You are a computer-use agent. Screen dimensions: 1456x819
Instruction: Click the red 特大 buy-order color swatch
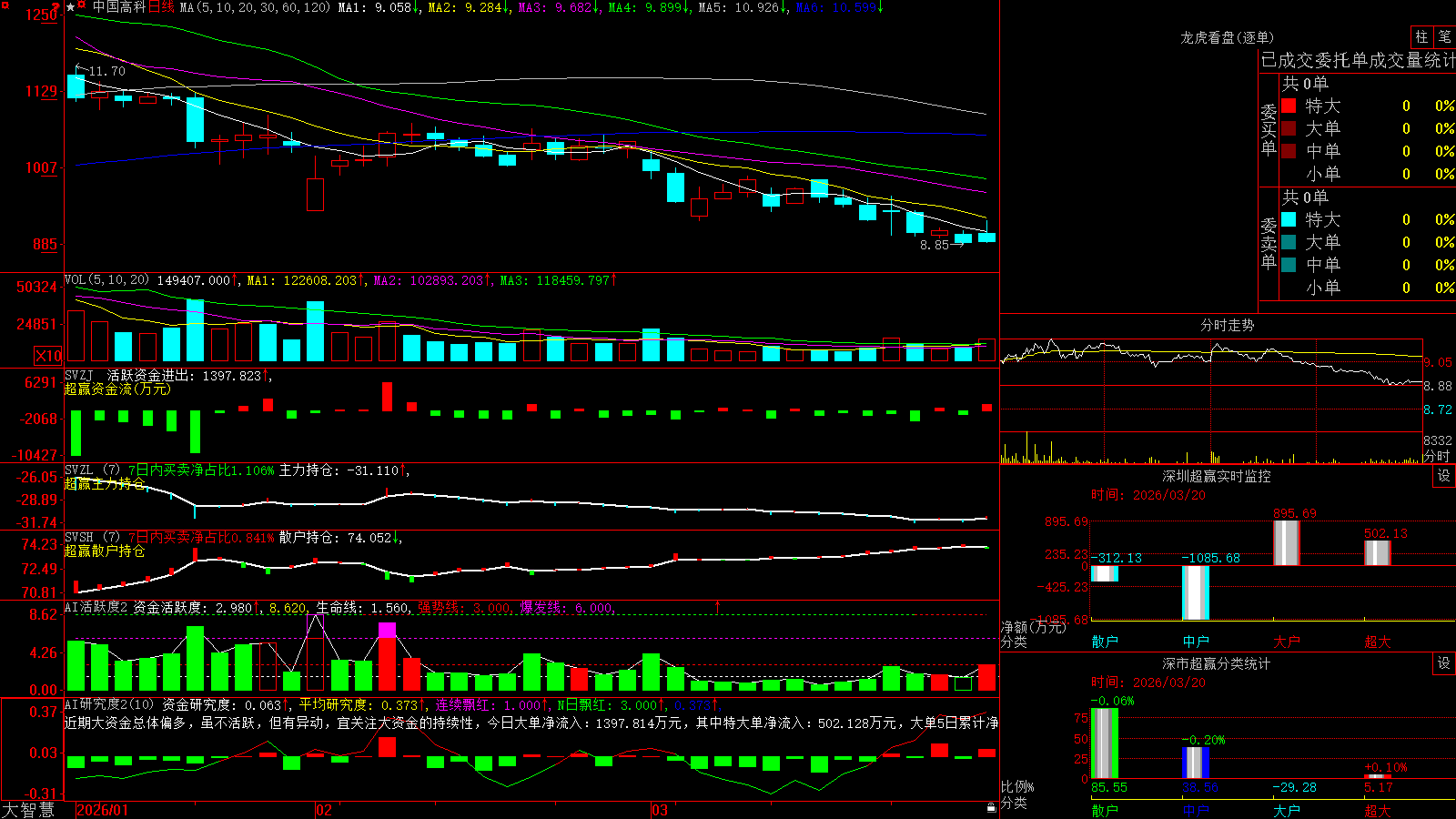pos(1289,106)
